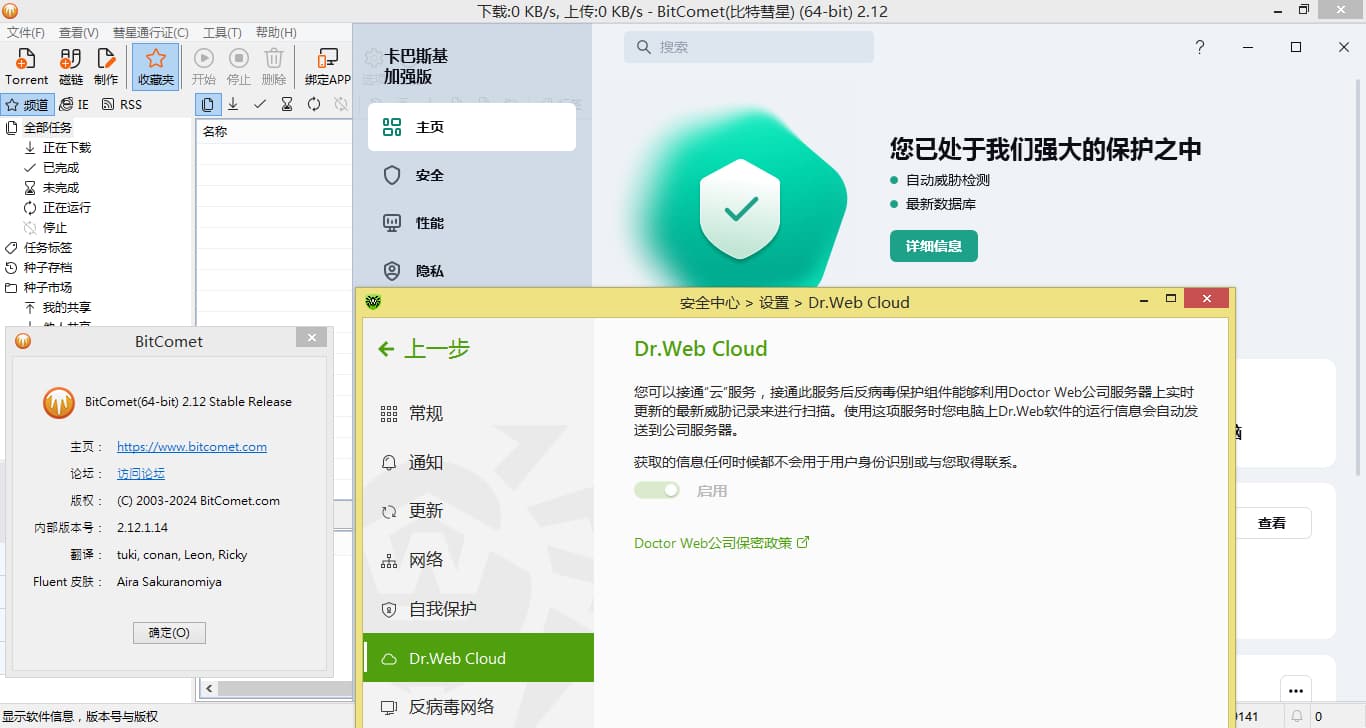Screen dimensions: 1366x728
Task: Select the checkmark completed filter icon above task list
Action: pos(260,104)
